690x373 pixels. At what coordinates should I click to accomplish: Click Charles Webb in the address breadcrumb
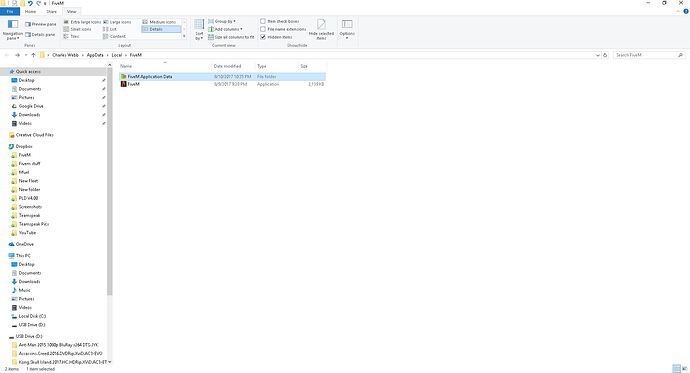click(65, 55)
